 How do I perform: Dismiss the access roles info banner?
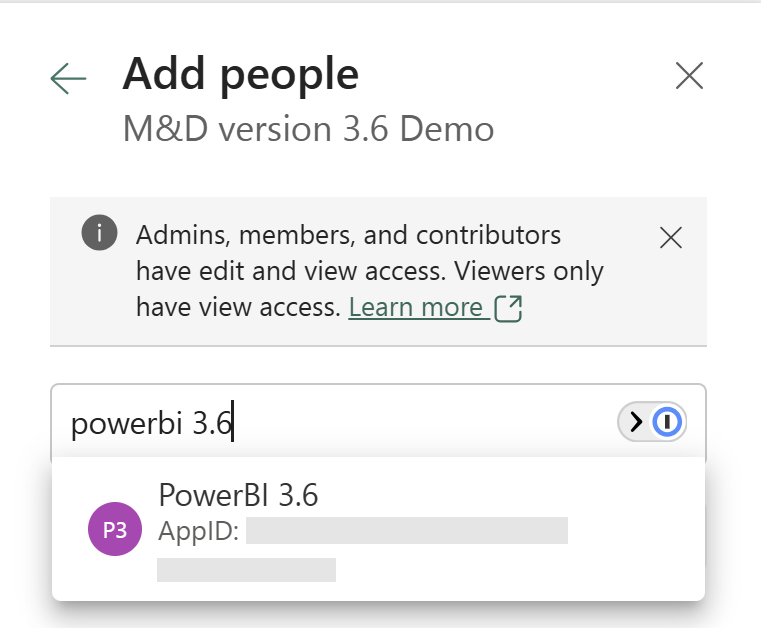click(x=671, y=238)
